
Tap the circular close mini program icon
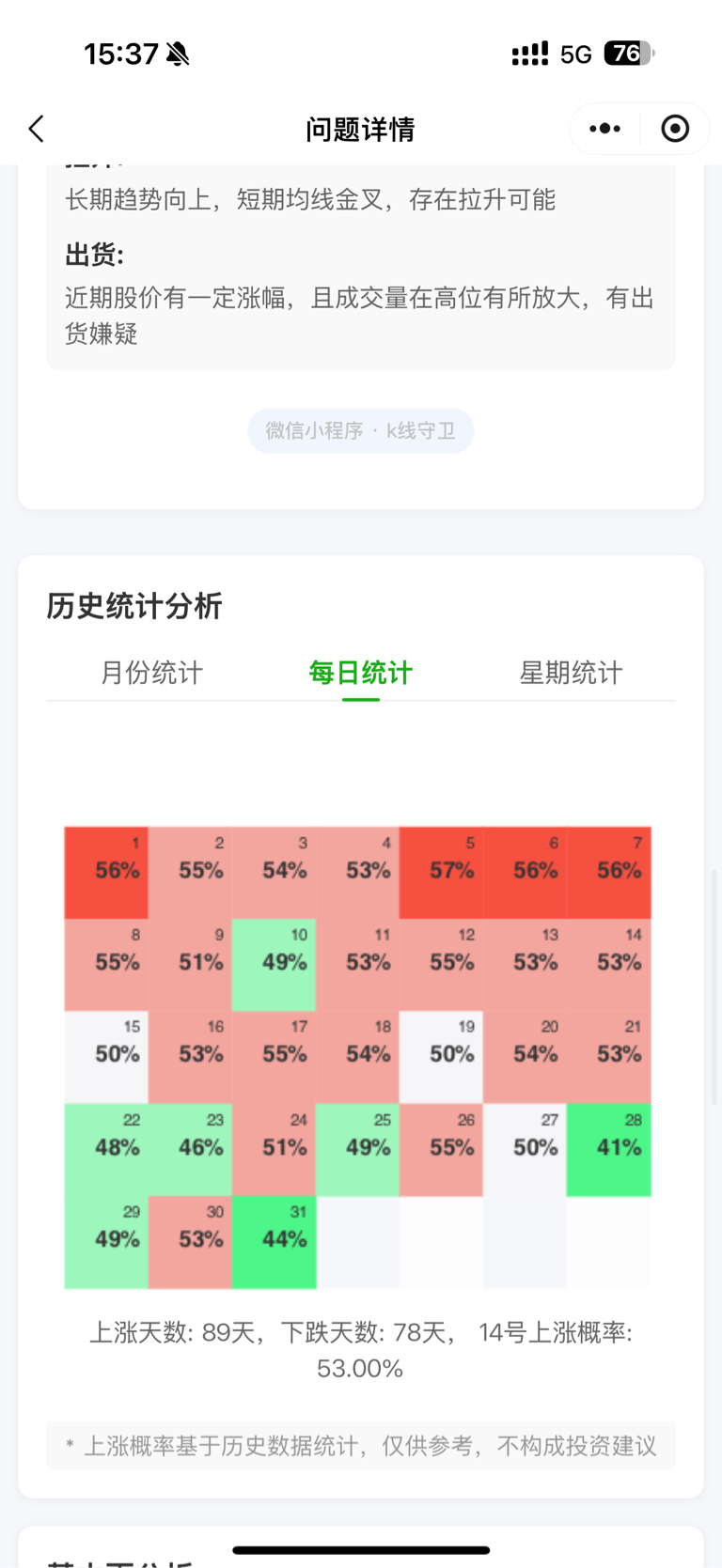point(675,129)
